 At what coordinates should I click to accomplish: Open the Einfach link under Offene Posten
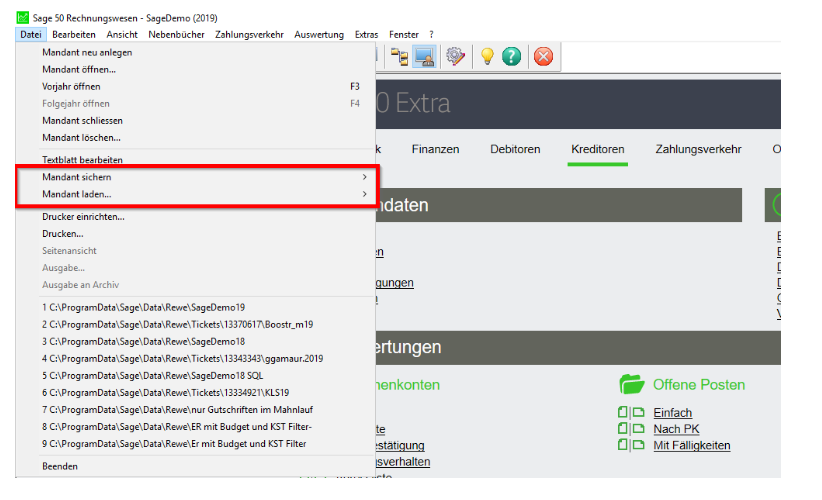673,413
